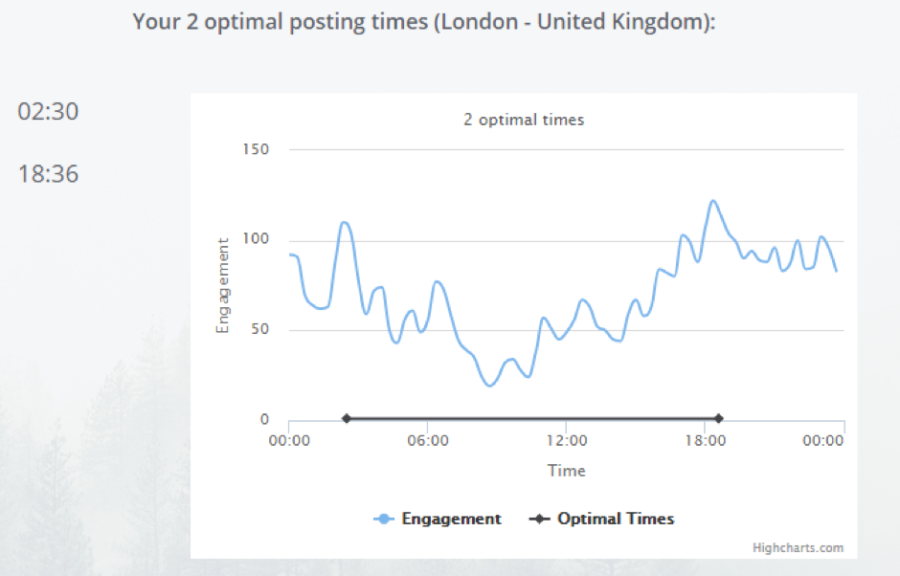Select the left diamond marker on the chart baseline
This screenshot has height=576, width=900.
tap(346, 418)
